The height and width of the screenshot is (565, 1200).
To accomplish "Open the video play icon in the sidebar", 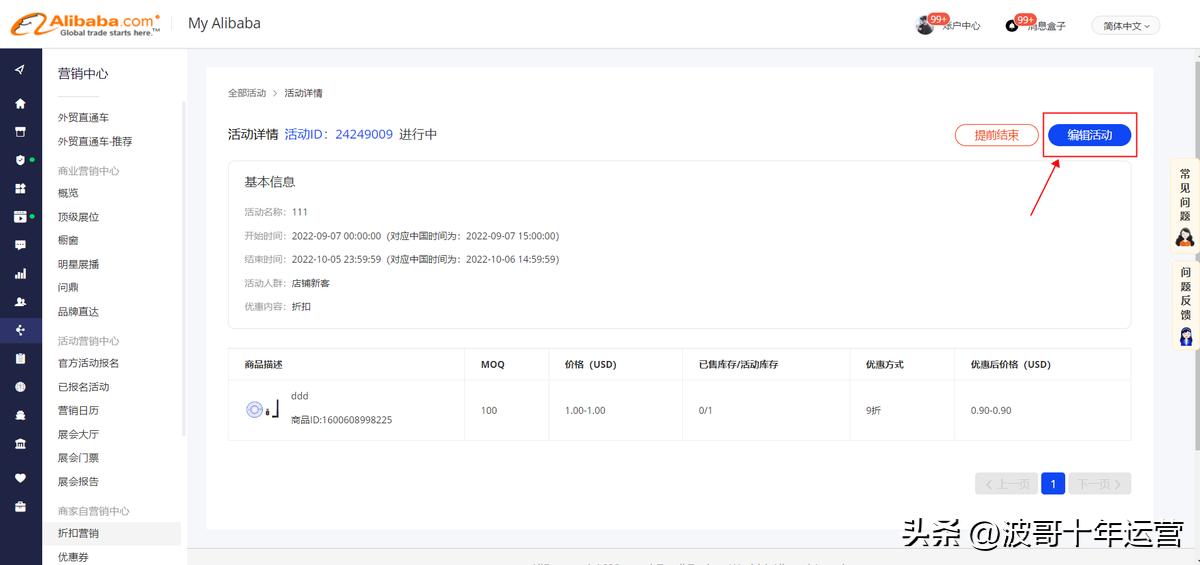I will [x=20, y=217].
